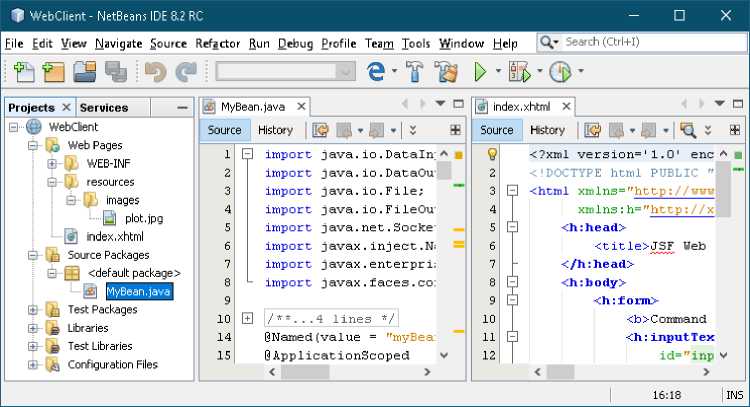
Task: Click the lightbulb hint on line 1
Action: [492, 155]
